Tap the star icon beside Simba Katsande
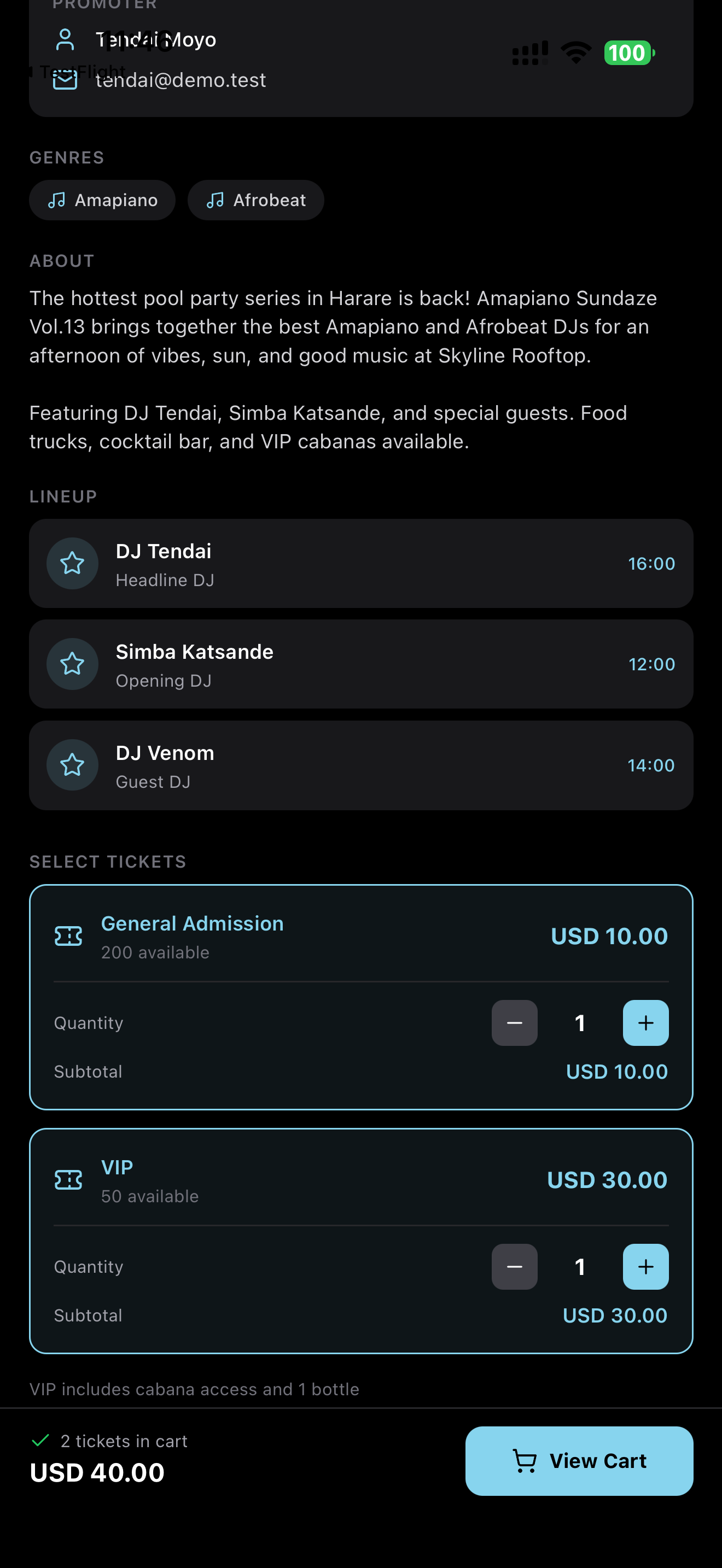This screenshot has width=722, height=1568. pos(72,664)
